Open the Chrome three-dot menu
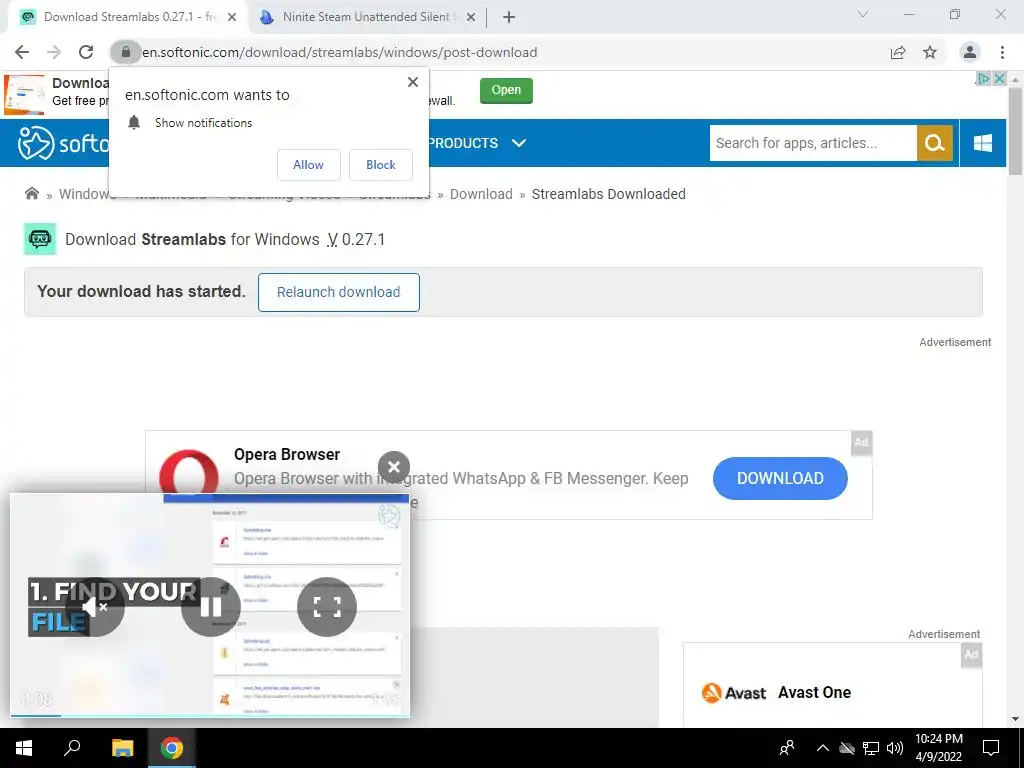 pos(1002,52)
